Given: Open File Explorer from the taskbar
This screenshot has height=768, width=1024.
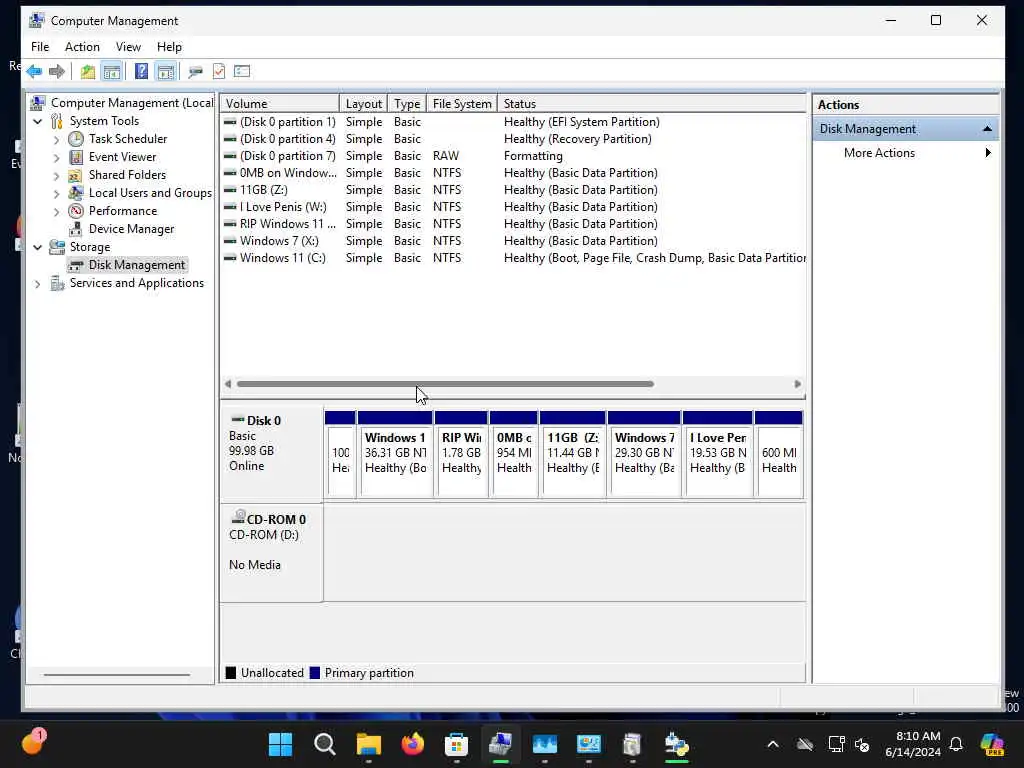Looking at the screenshot, I should pos(368,744).
